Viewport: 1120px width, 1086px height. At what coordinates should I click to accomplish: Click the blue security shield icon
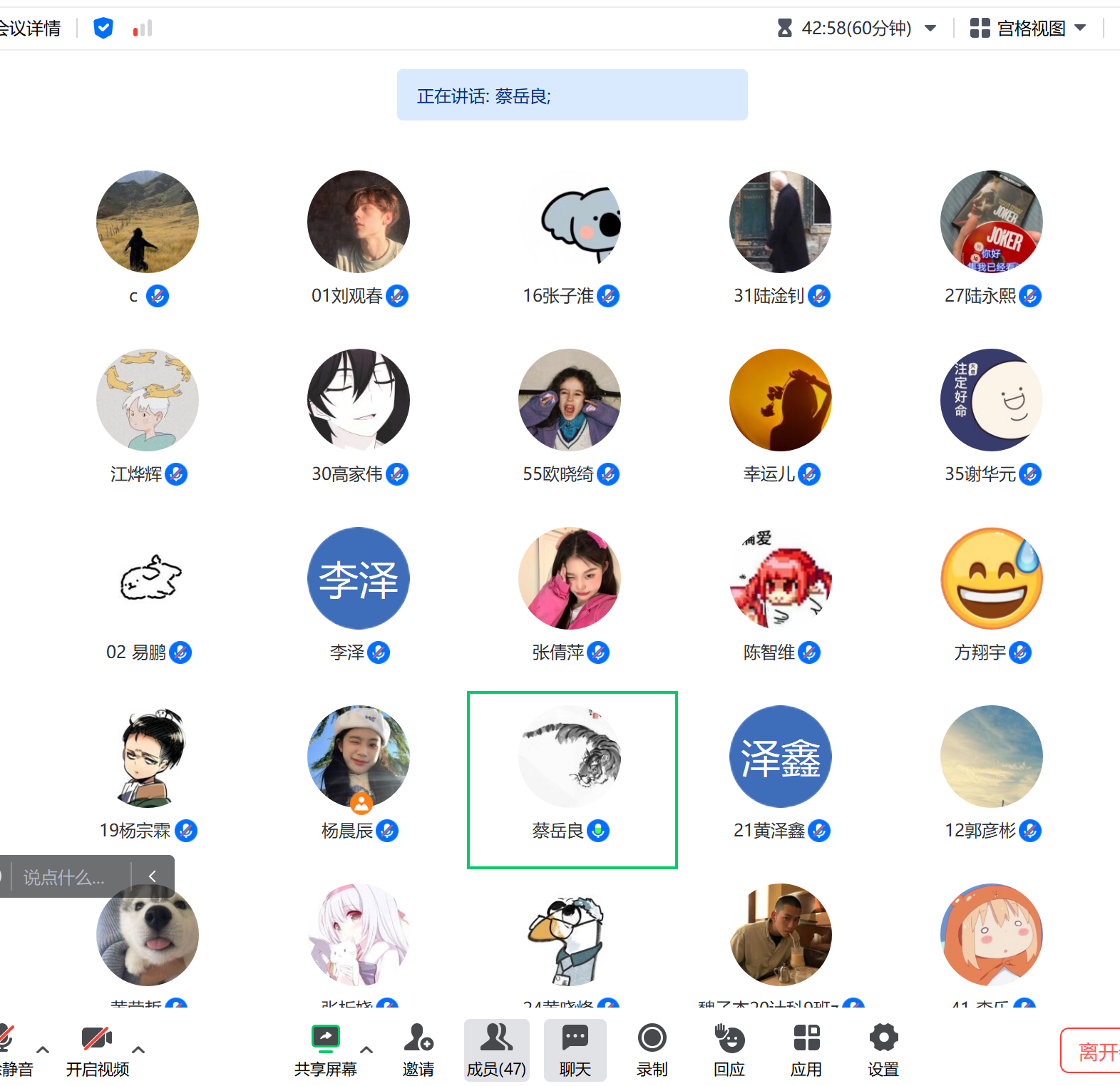coord(103,29)
